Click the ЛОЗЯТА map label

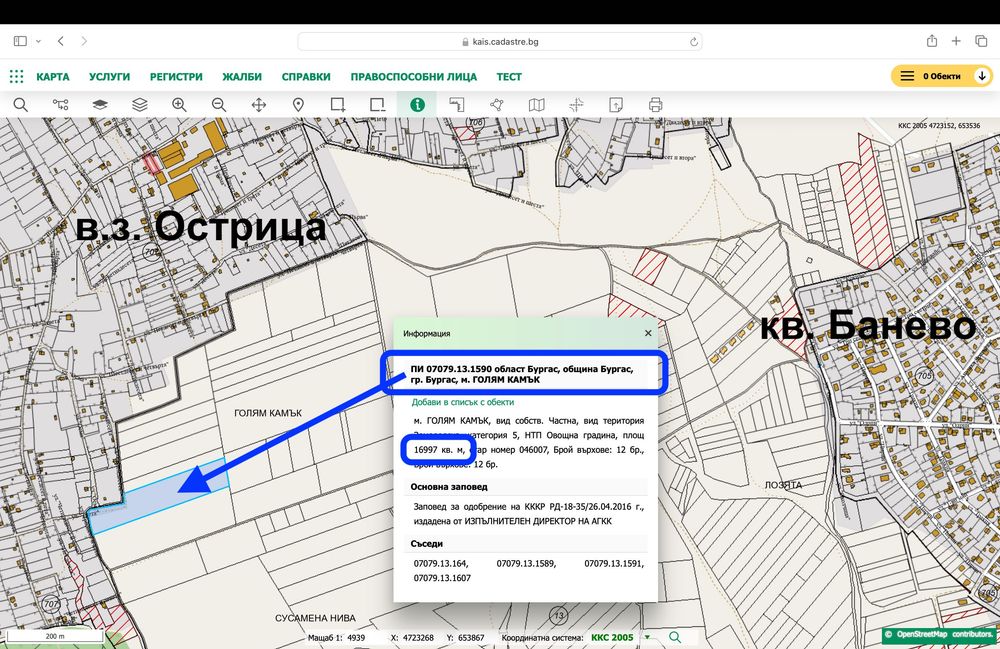click(783, 485)
